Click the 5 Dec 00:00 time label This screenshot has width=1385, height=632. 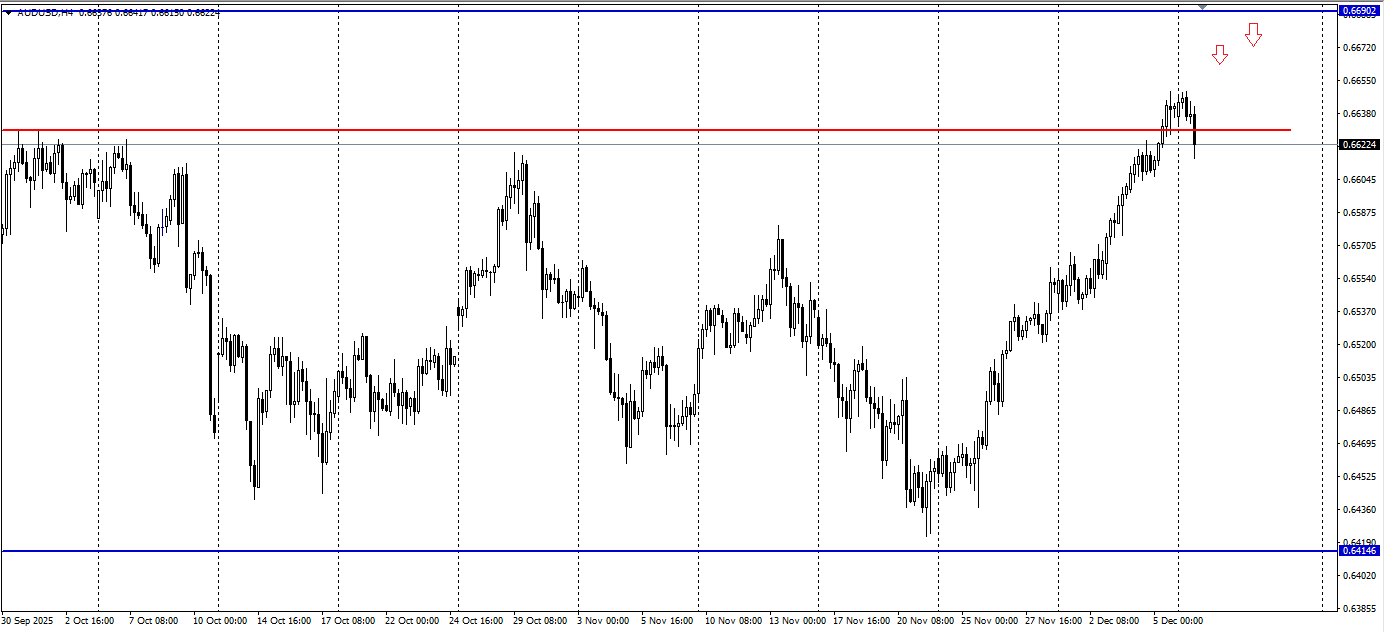(x=1178, y=621)
